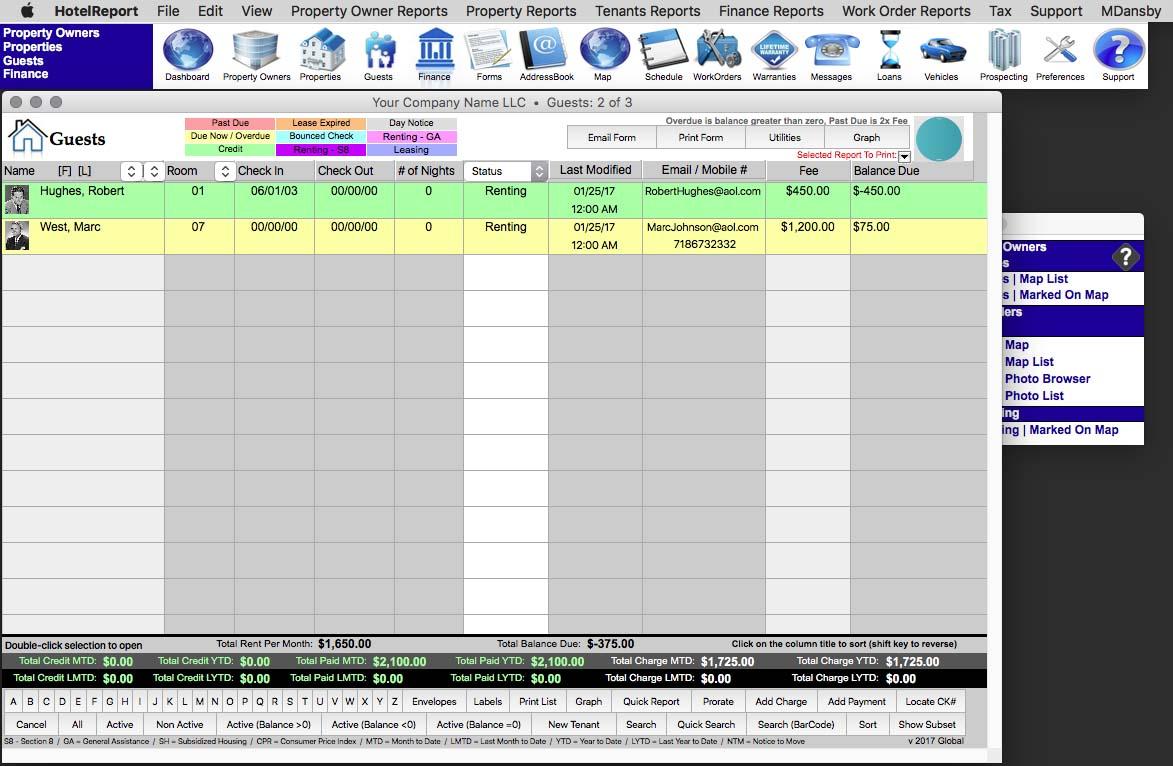Screen dimensions: 1173x766
Task: Open the Tenants Reports menu
Action: (x=647, y=10)
